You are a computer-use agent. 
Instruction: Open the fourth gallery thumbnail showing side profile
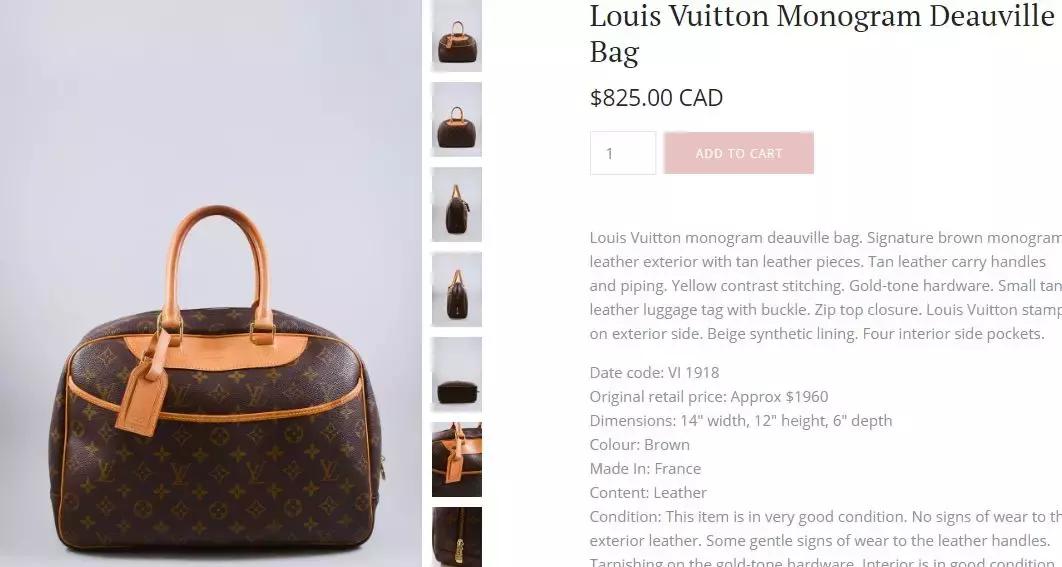pyautogui.click(x=456, y=289)
